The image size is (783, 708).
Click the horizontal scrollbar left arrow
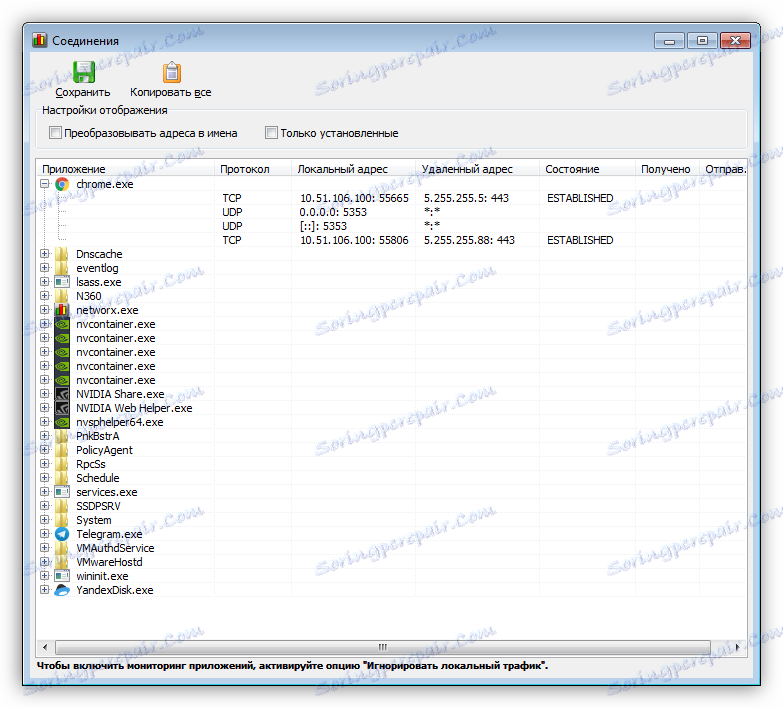[x=45, y=647]
